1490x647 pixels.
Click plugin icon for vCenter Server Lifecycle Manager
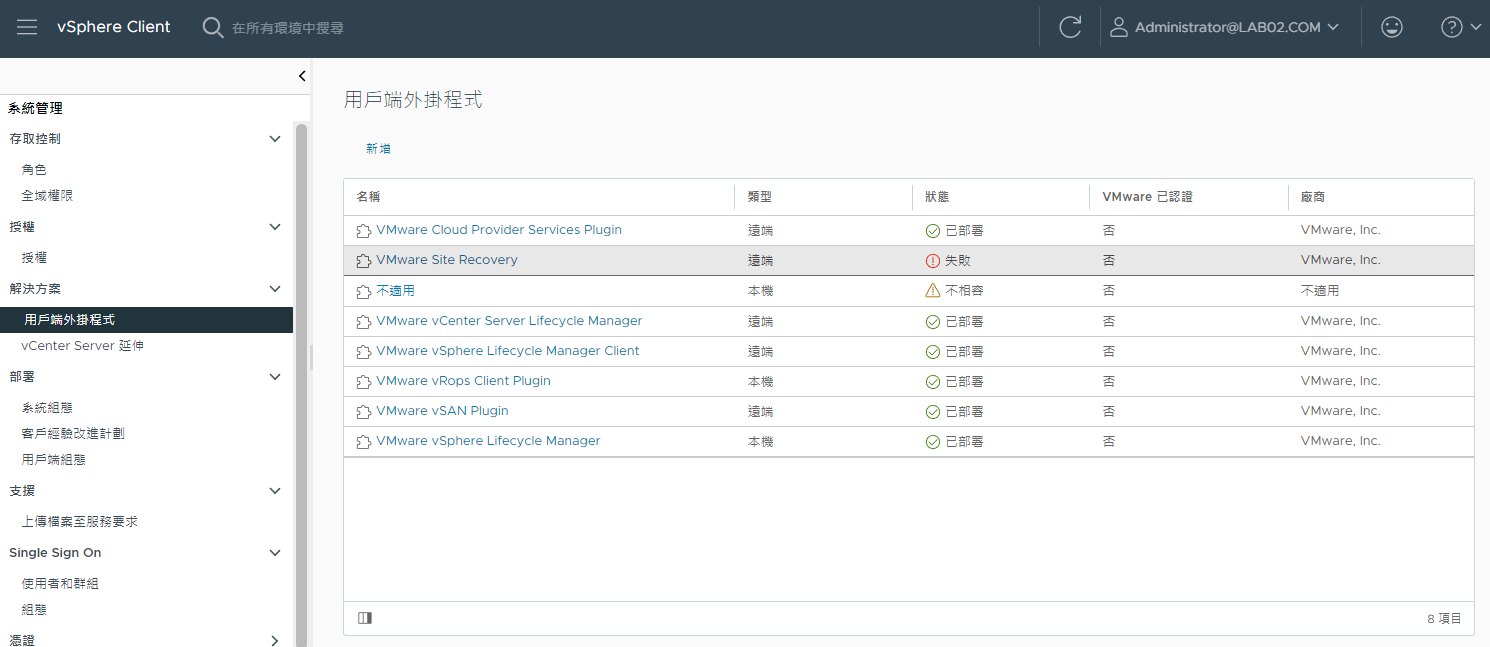(364, 322)
